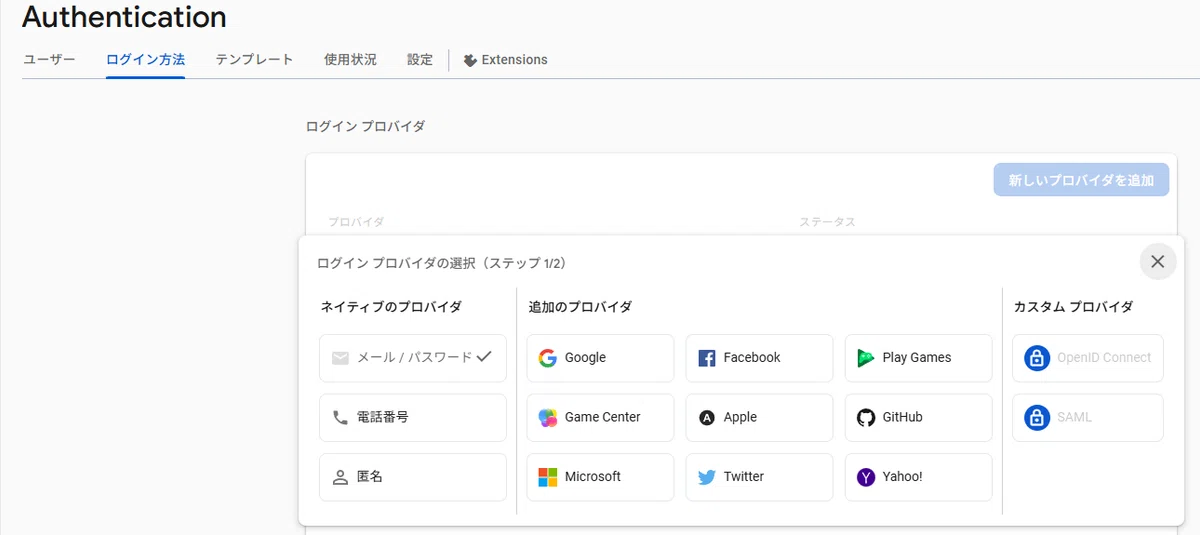Click the Play Games logo icon

coord(866,358)
